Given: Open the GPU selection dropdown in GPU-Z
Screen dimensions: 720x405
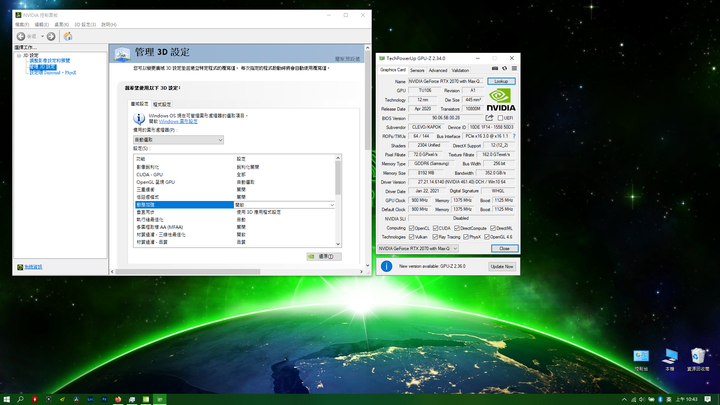Looking at the screenshot, I should (418, 248).
